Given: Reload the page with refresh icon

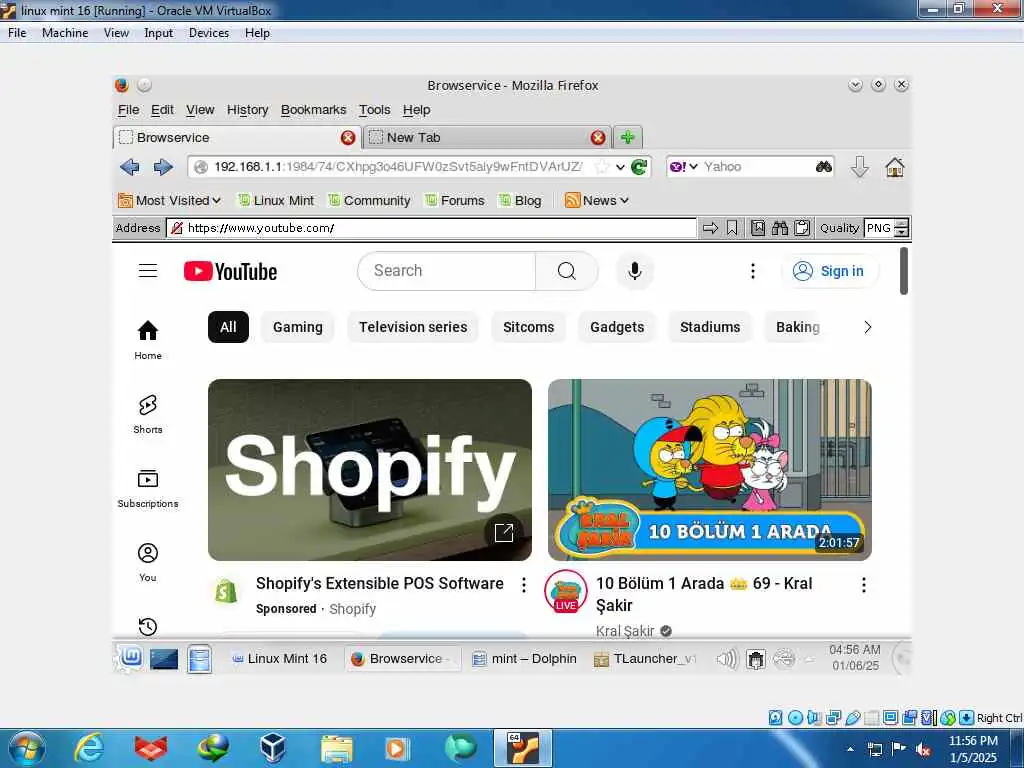Looking at the screenshot, I should [639, 167].
